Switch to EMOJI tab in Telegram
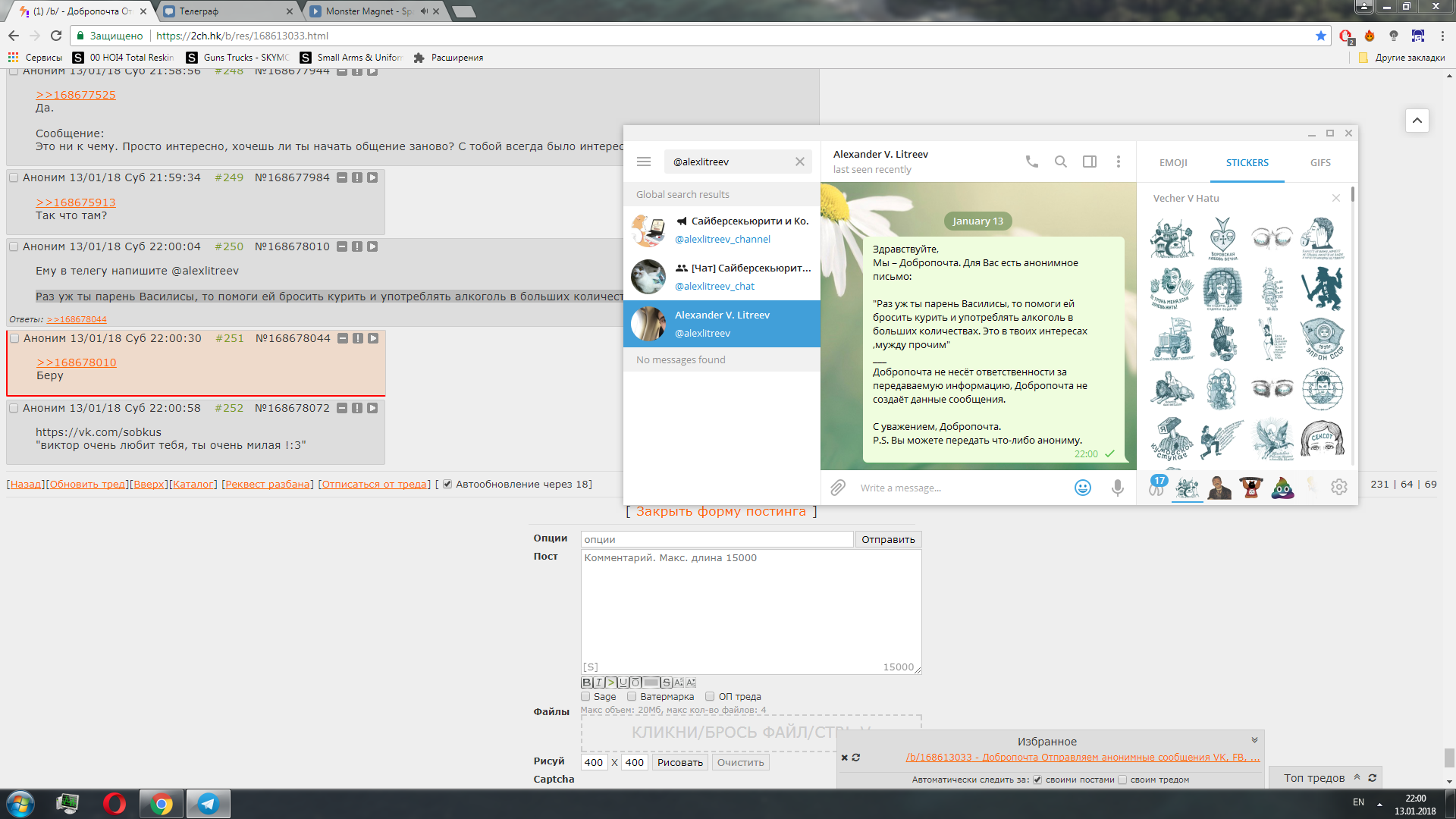The height and width of the screenshot is (819, 1456). click(1173, 162)
